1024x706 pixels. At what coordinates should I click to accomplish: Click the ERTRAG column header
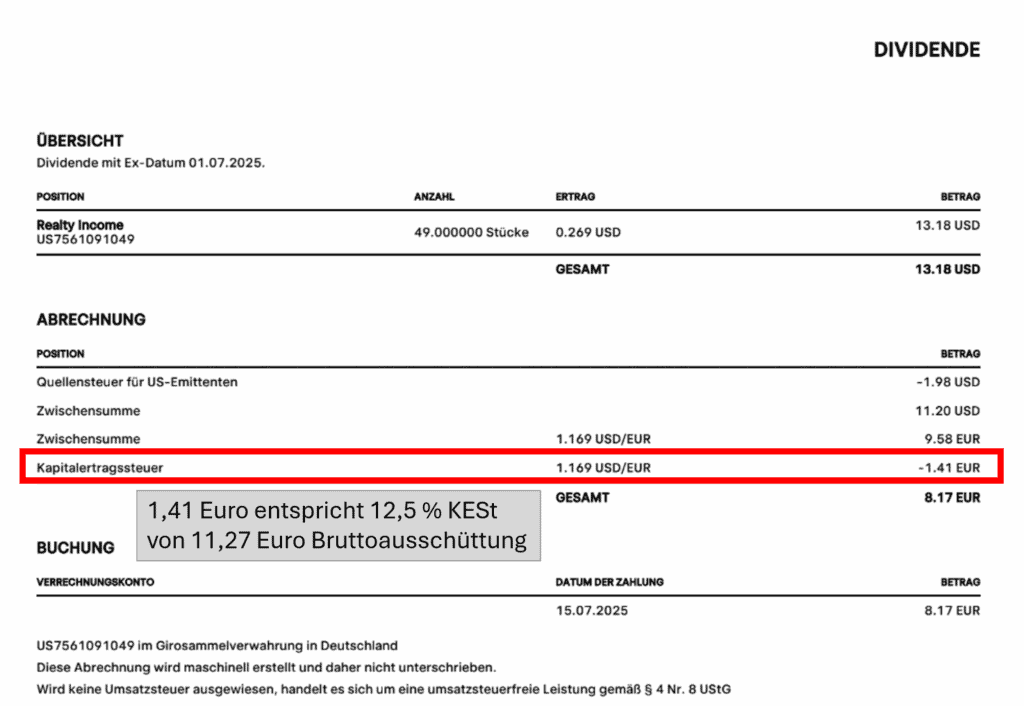coord(575,197)
